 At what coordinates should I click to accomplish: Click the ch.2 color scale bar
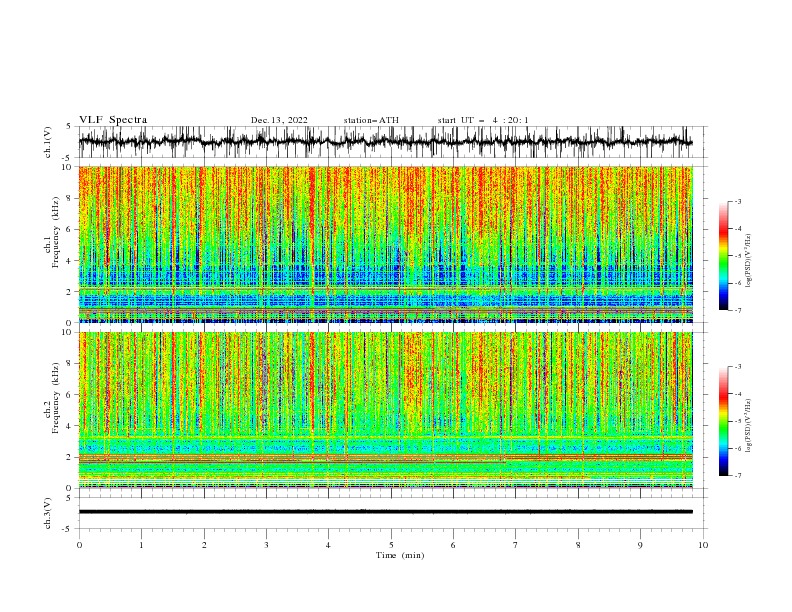pyautogui.click(x=723, y=421)
